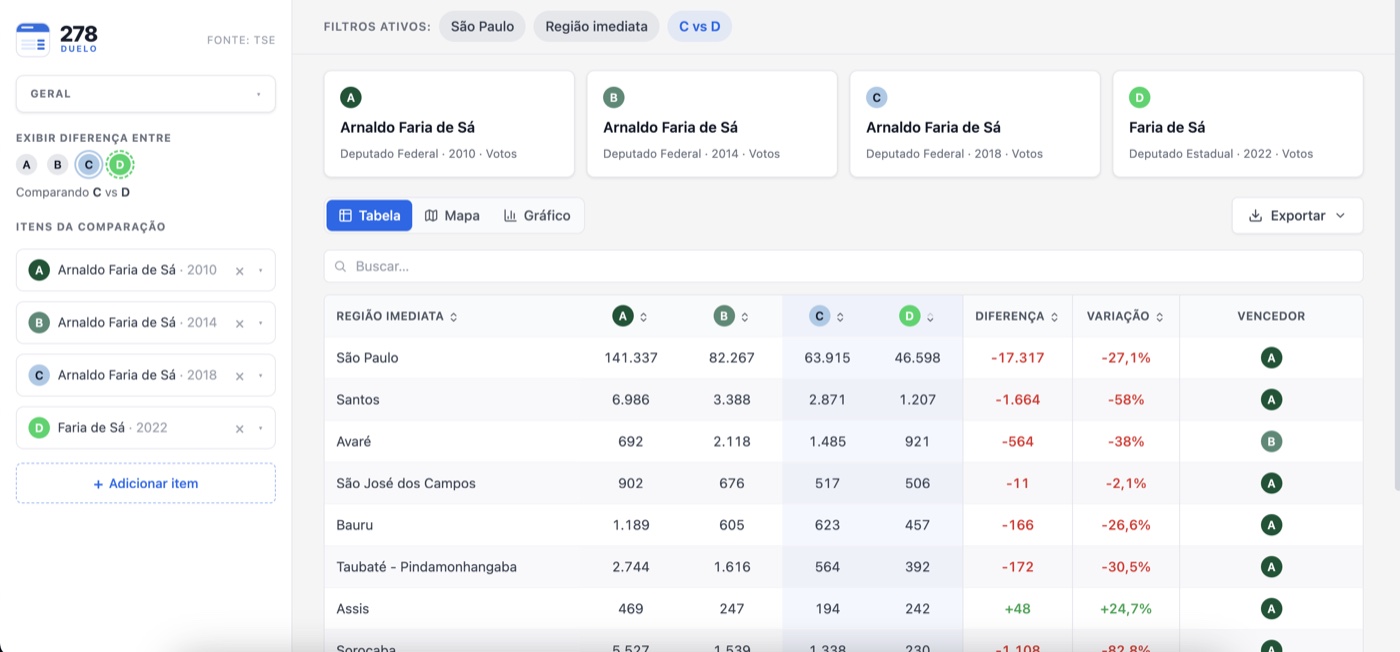Click the Buscar search field
1400x652 pixels.
(843, 267)
